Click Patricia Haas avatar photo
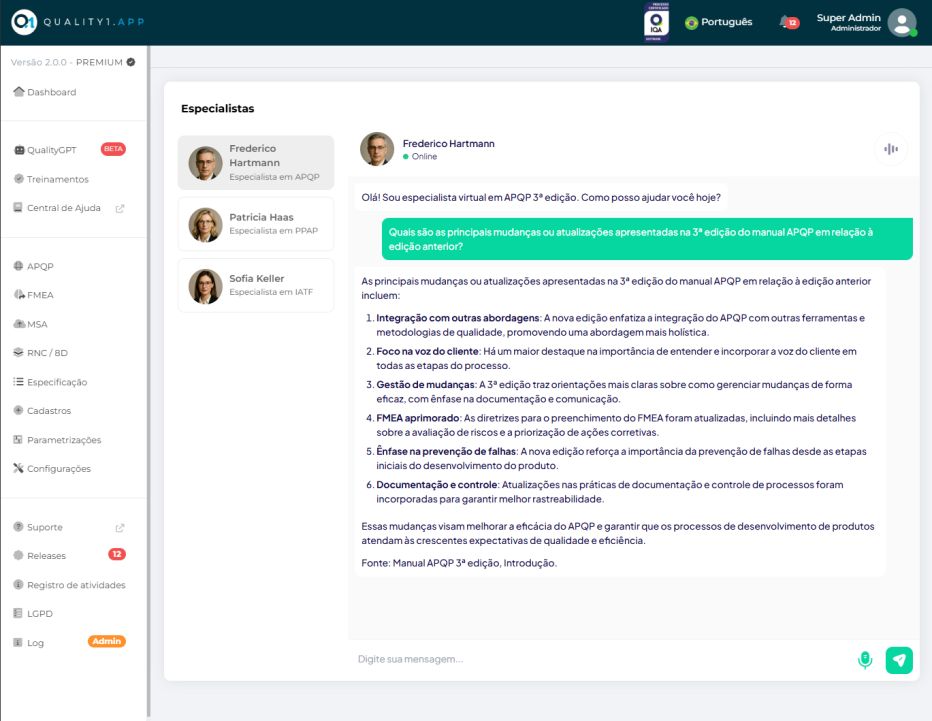Image resolution: width=932 pixels, height=721 pixels. point(205,224)
